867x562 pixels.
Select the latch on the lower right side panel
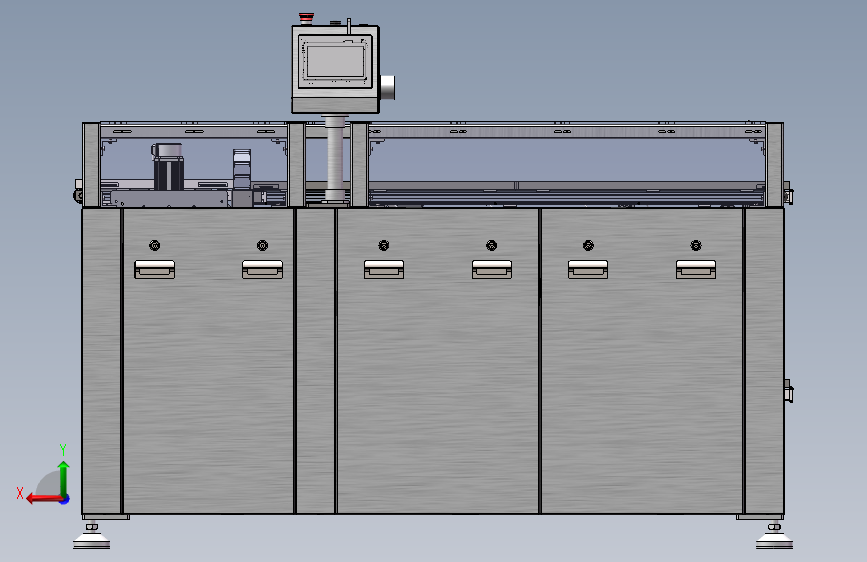(788, 391)
